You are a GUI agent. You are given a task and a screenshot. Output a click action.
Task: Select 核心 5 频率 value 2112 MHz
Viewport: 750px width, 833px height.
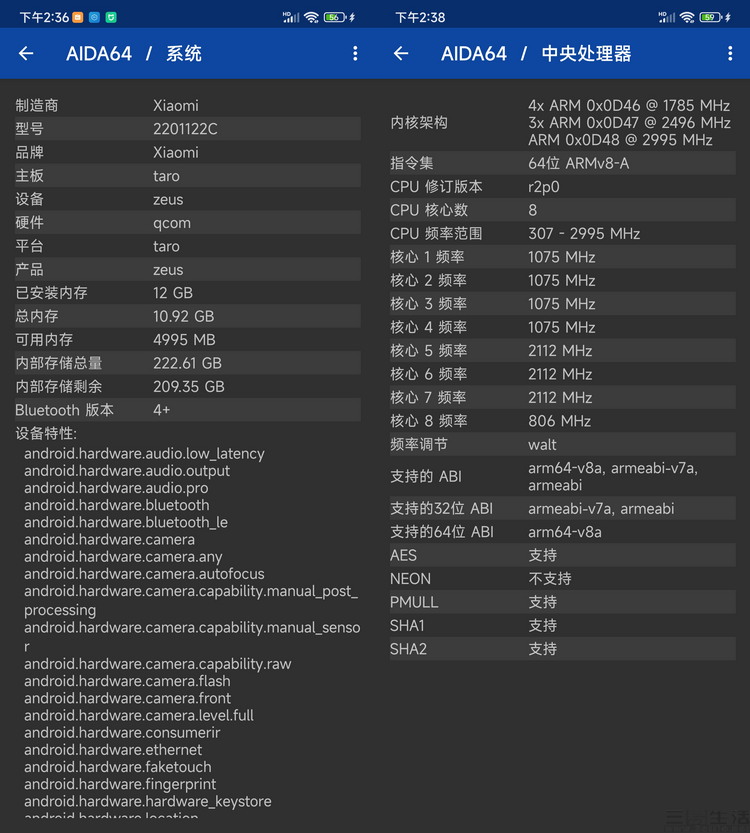(x=560, y=351)
